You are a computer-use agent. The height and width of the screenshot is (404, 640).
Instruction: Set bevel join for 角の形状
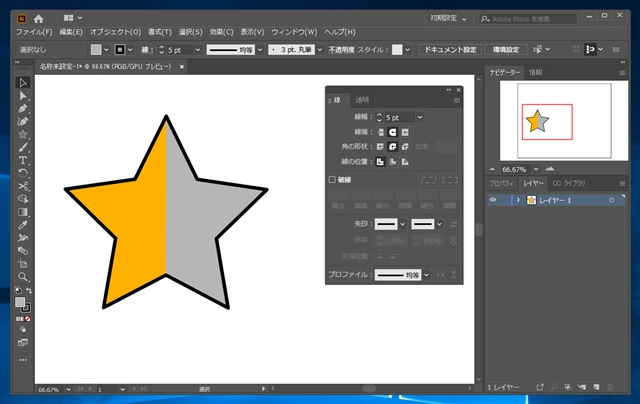[405, 147]
